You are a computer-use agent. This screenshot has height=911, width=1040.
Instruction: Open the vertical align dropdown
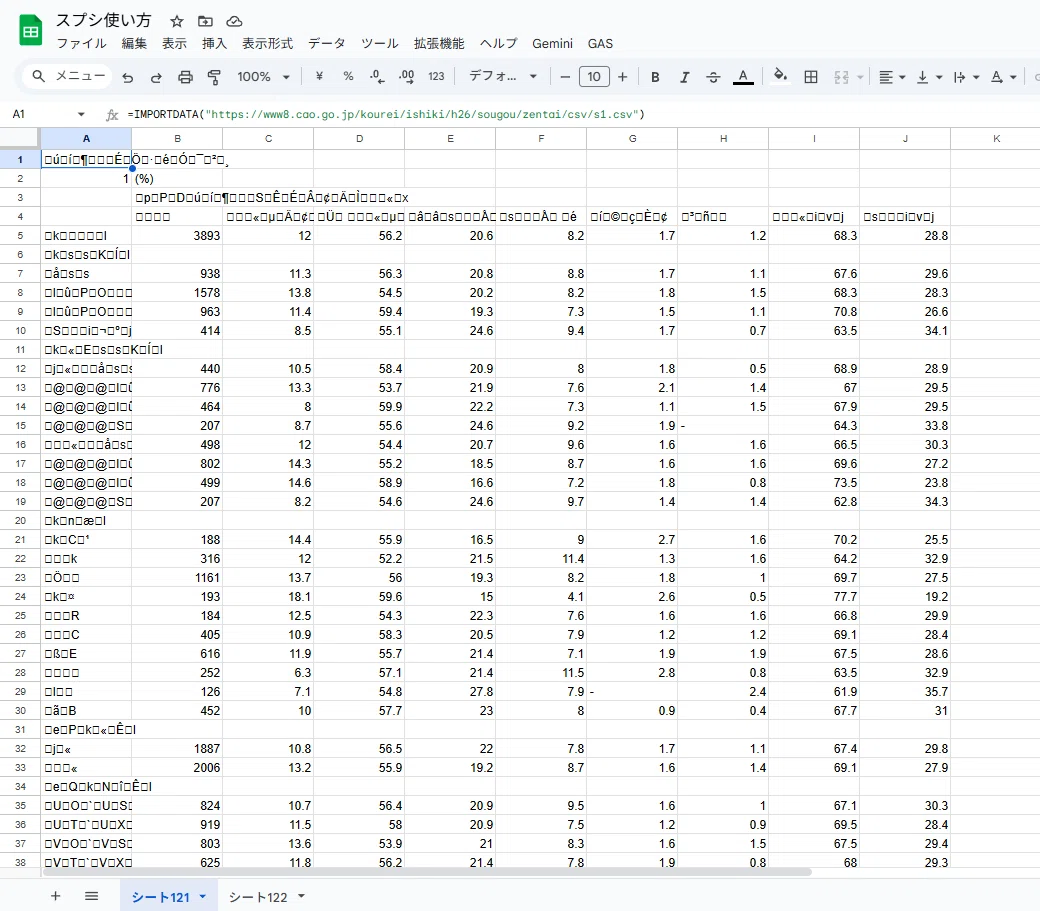929,77
